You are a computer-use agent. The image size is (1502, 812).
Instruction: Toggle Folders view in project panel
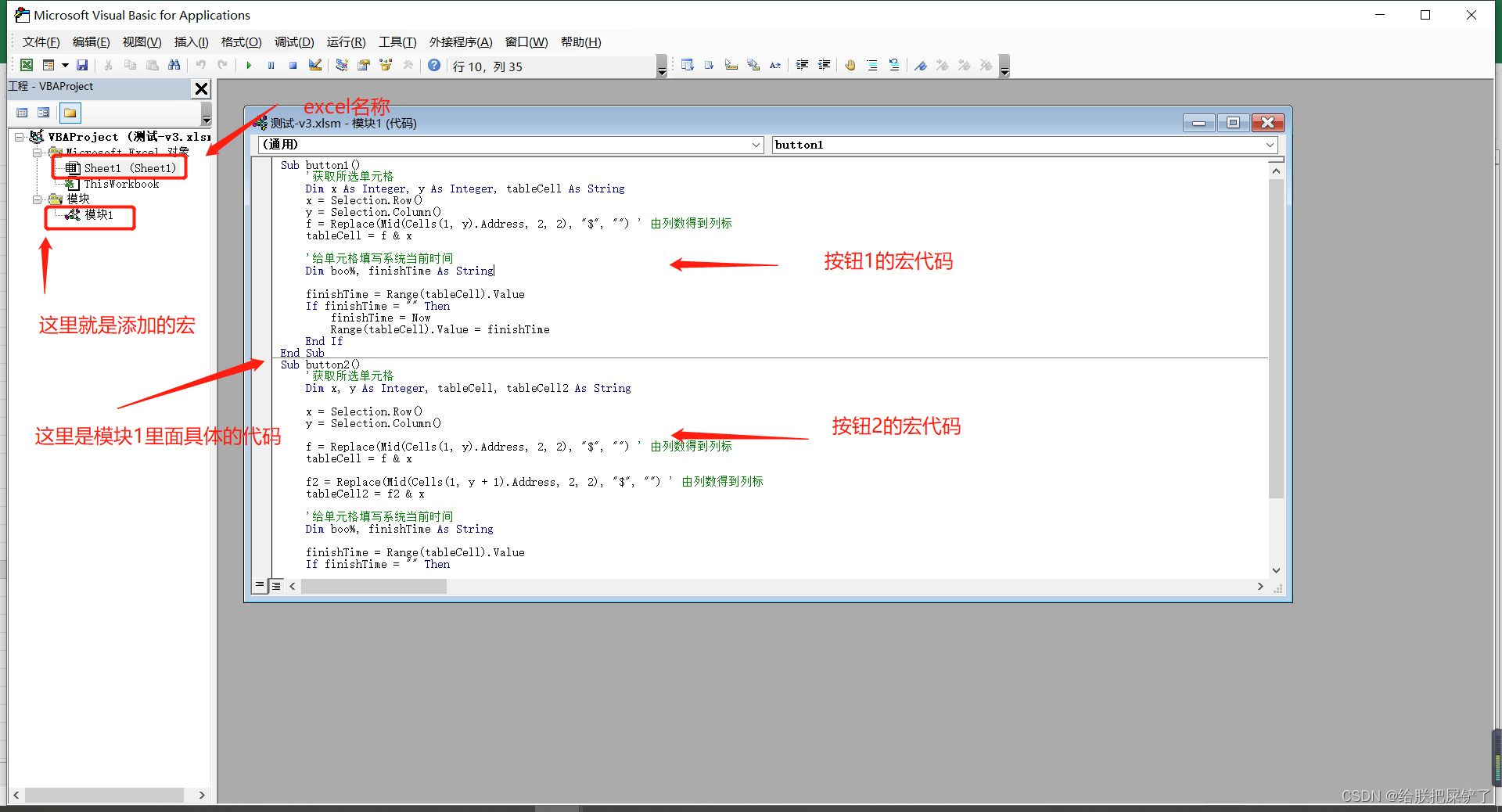click(x=70, y=113)
